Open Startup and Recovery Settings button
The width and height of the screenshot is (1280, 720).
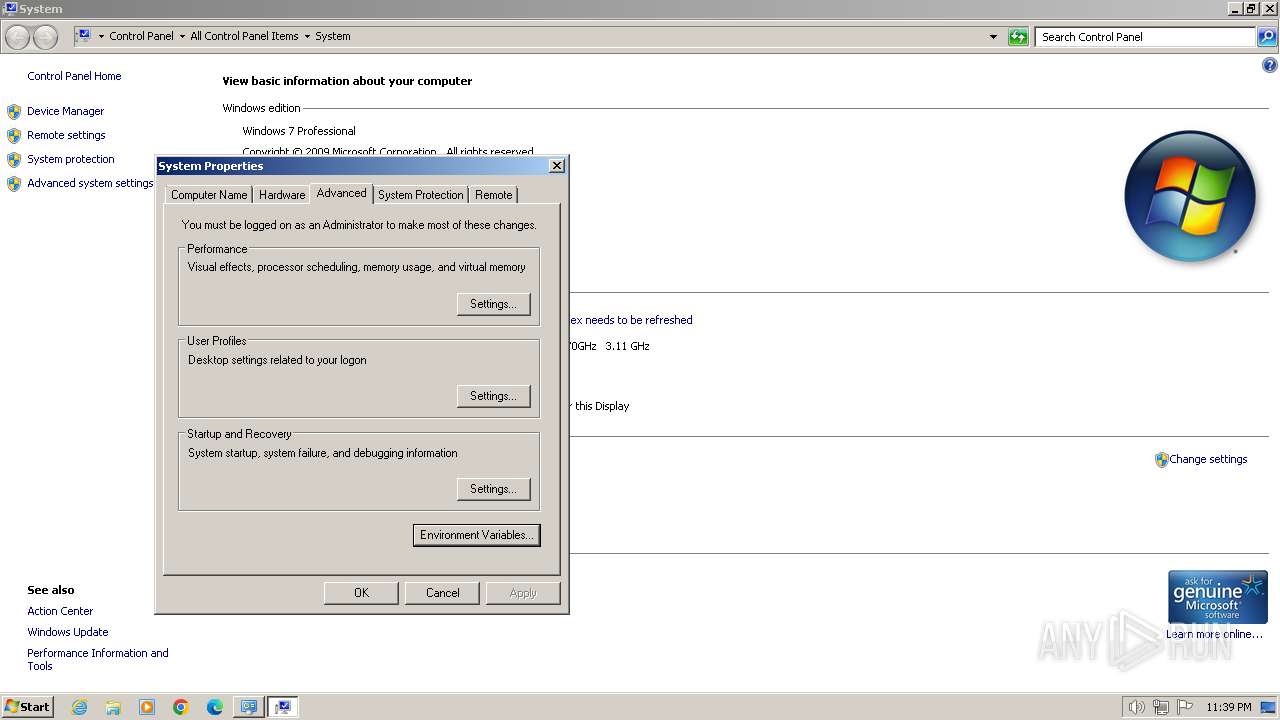493,489
